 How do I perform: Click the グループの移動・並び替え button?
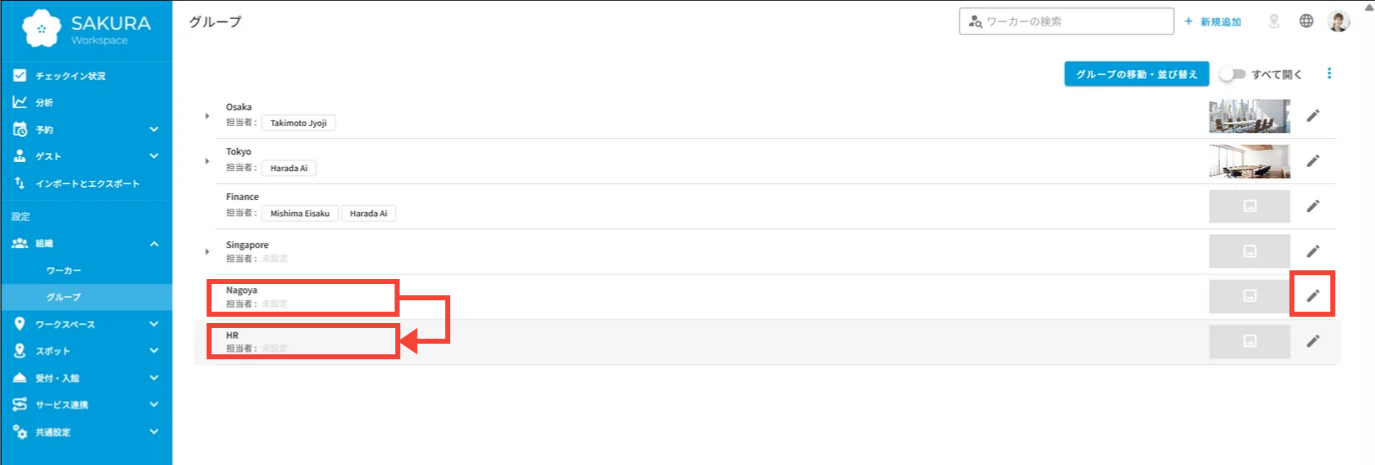(1137, 74)
